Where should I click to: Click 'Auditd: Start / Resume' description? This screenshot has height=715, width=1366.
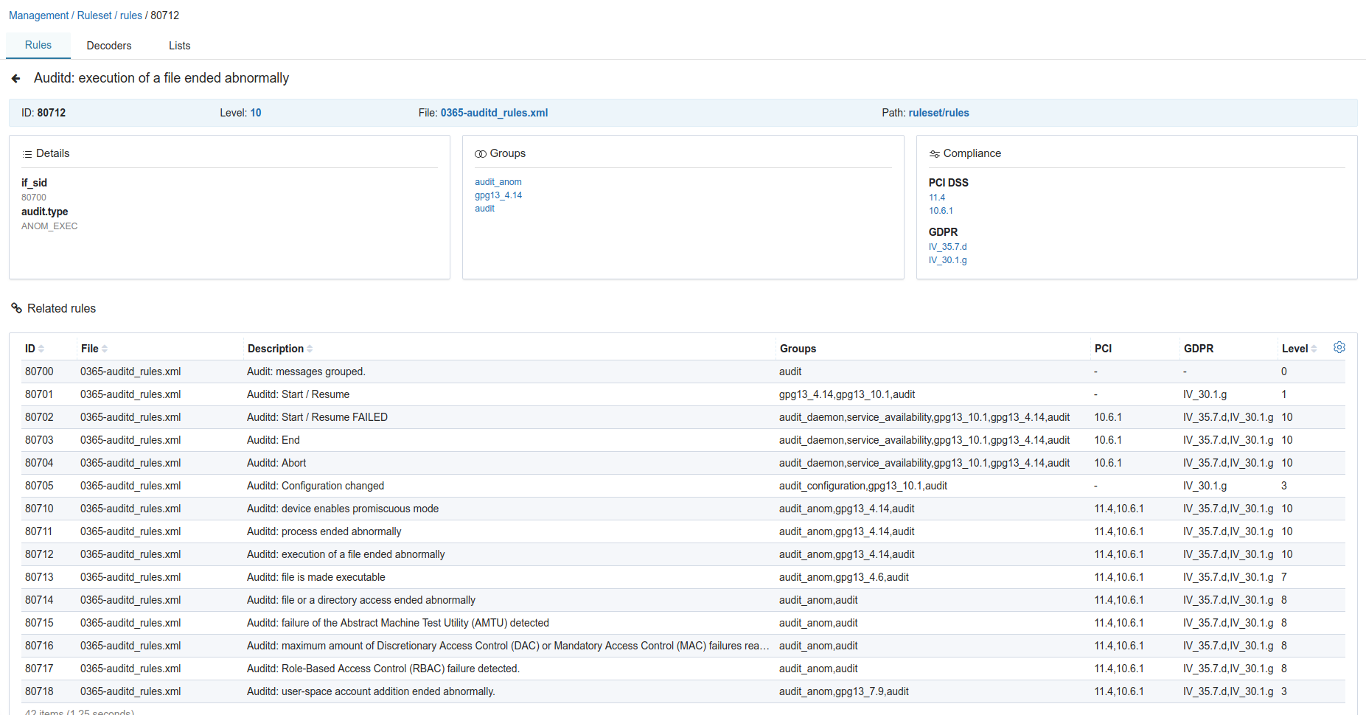coord(298,395)
